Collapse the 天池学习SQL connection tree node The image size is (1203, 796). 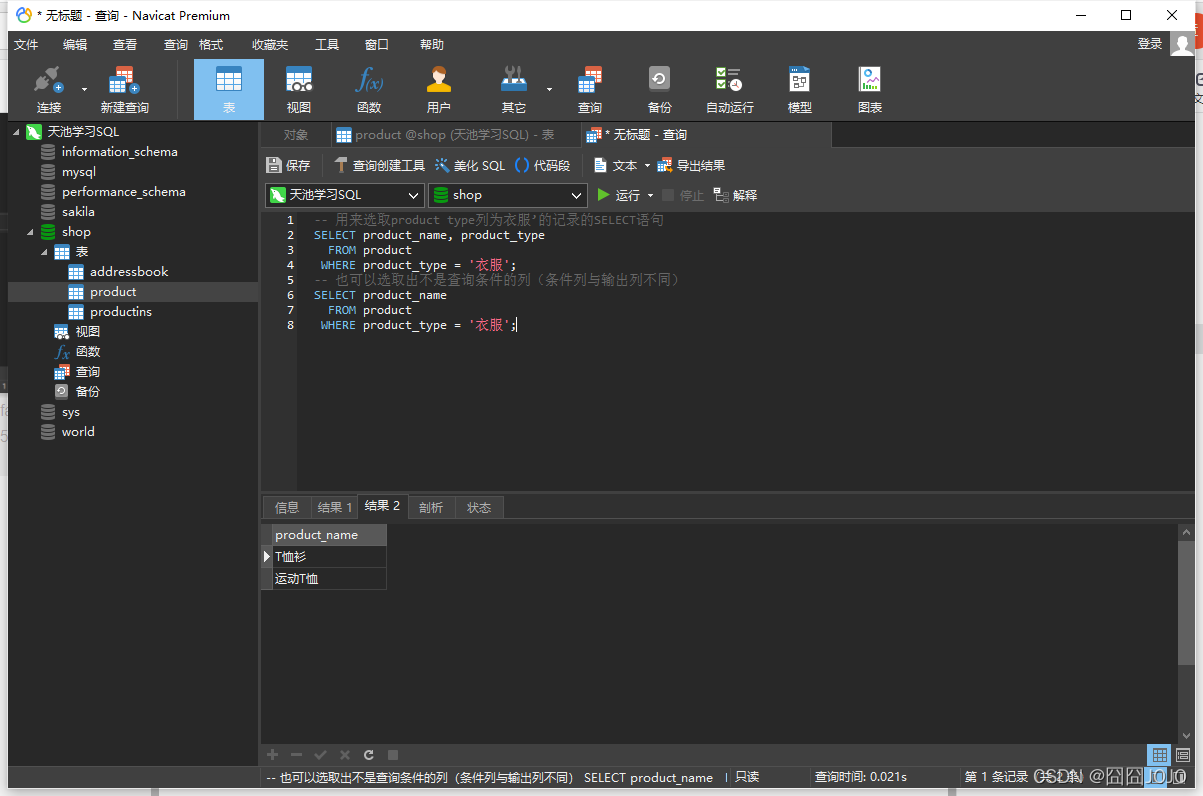coord(16,132)
